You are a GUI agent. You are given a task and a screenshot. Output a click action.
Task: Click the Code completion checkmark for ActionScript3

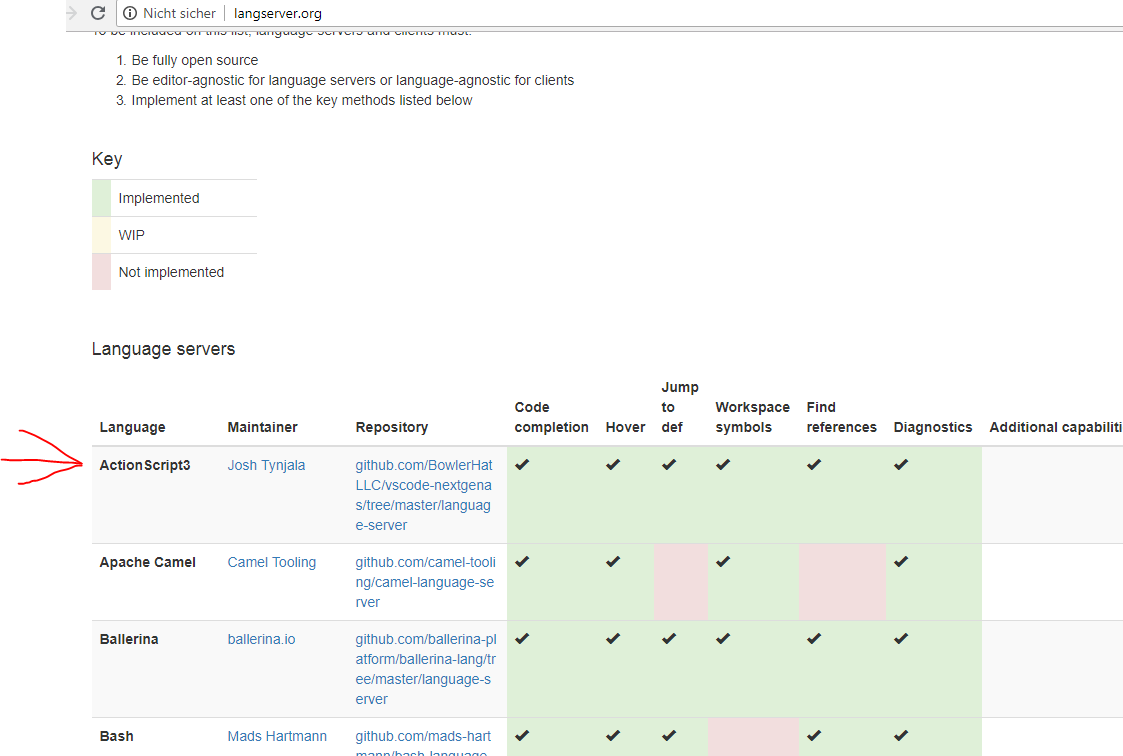point(522,464)
